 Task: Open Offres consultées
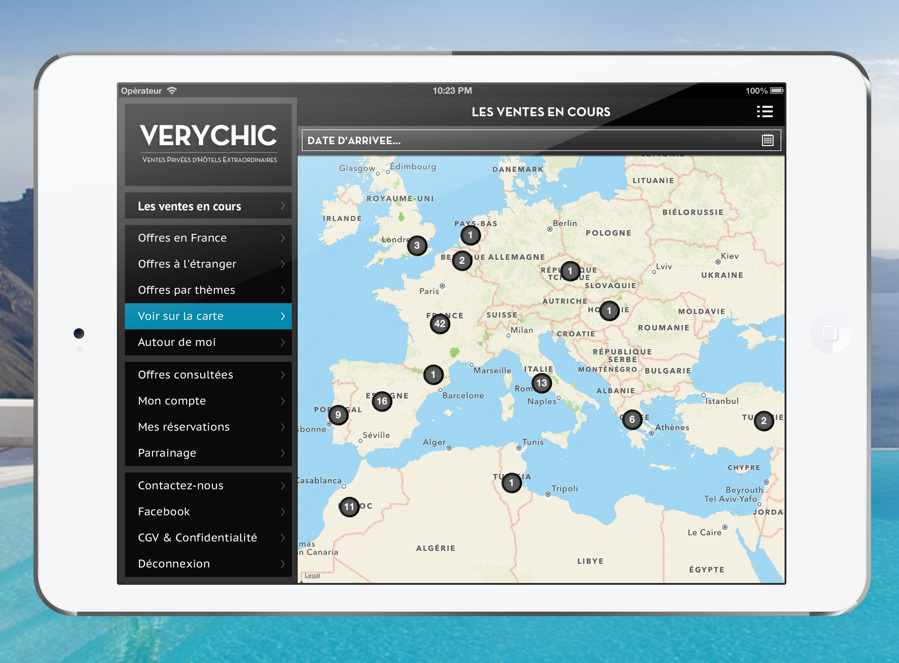coord(208,375)
